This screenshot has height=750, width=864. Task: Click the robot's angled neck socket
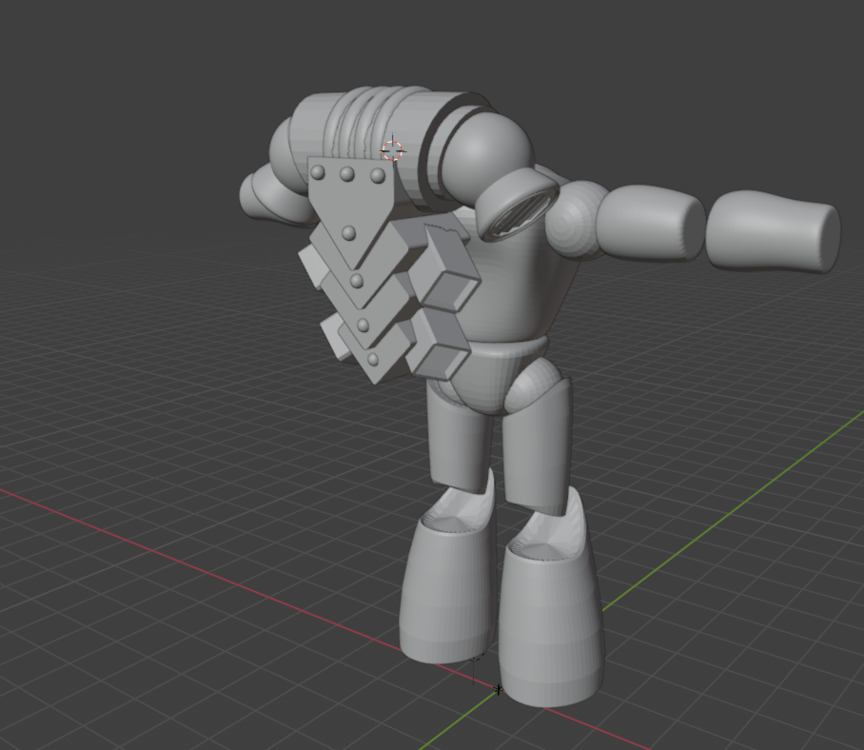click(515, 215)
